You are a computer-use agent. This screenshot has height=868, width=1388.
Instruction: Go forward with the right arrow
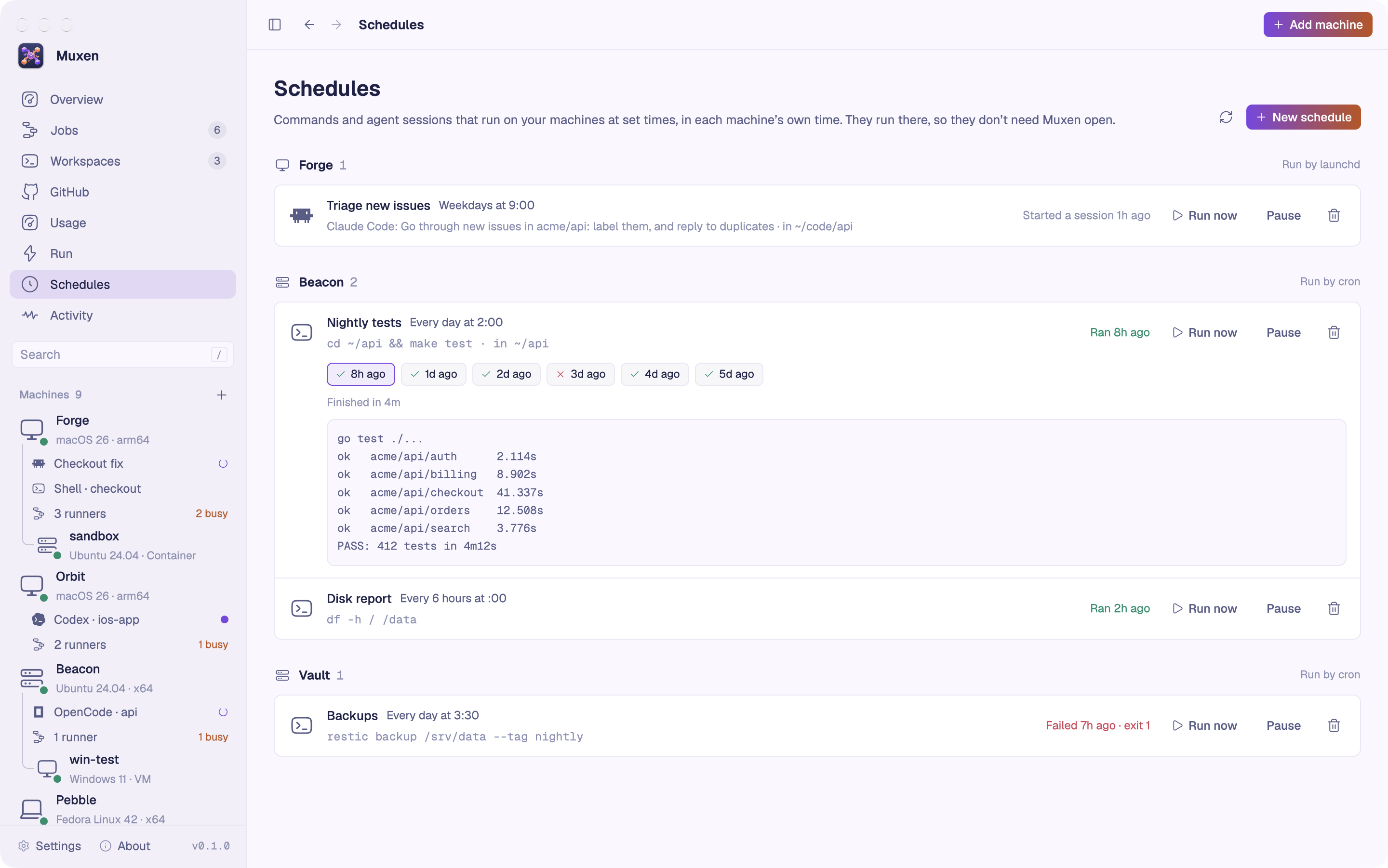[x=336, y=25]
